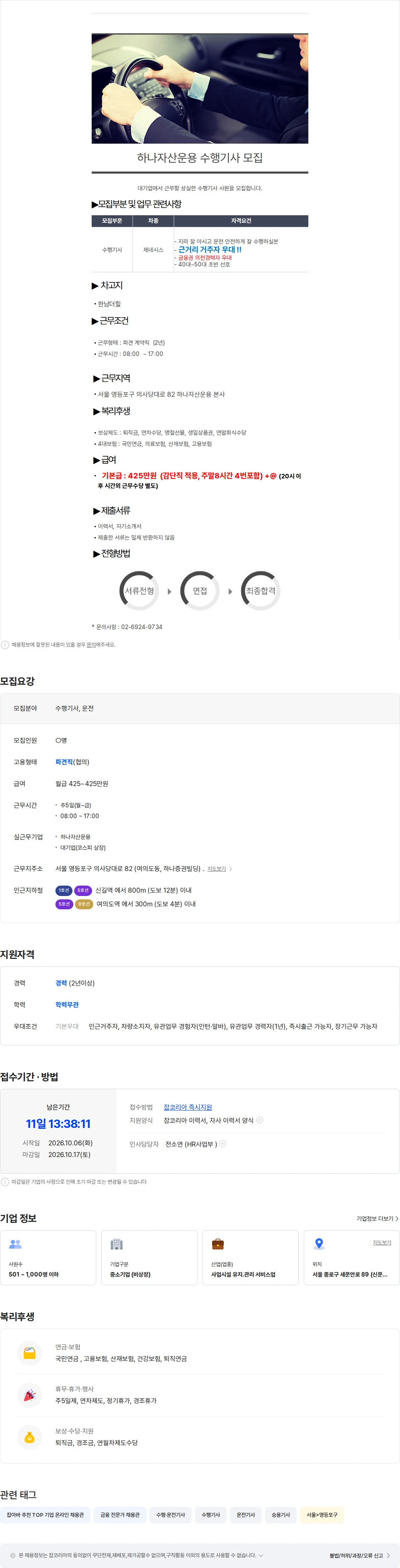400x1568 pixels.
Task: Select 잡아바 추천 TOP 기업 온라인 채용관 tag
Action: (x=45, y=1515)
